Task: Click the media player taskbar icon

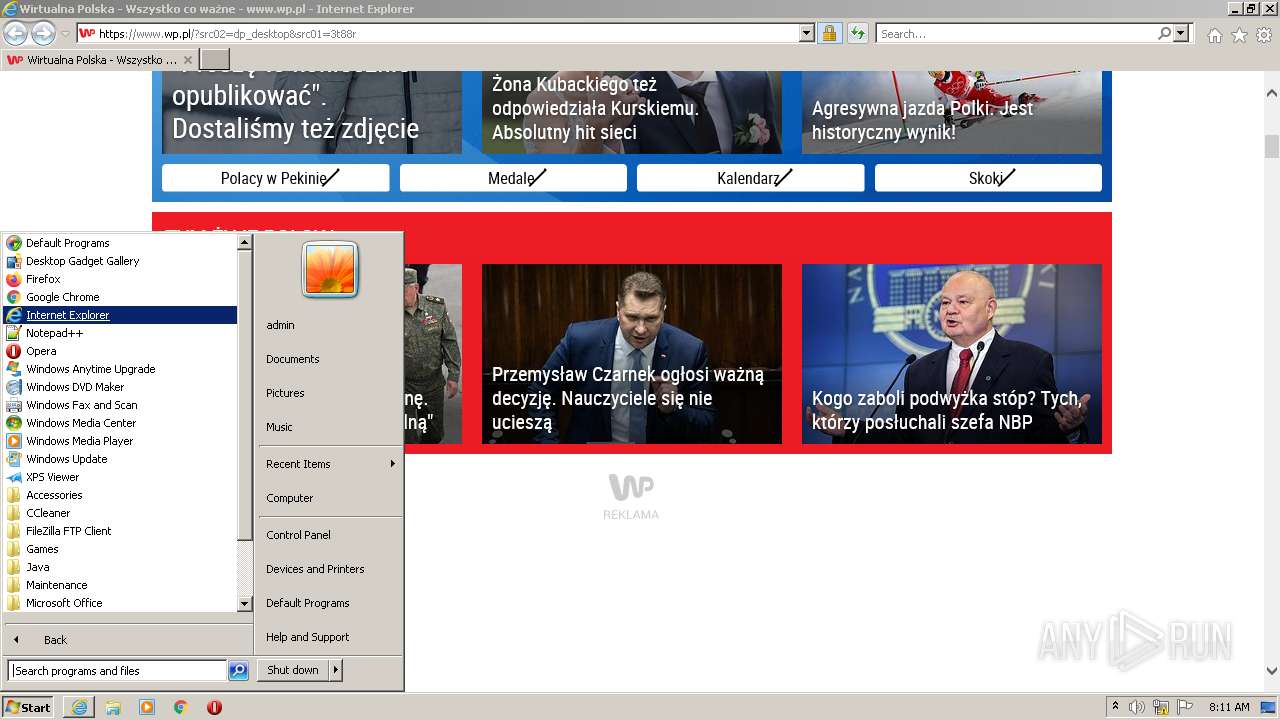Action: click(147, 707)
